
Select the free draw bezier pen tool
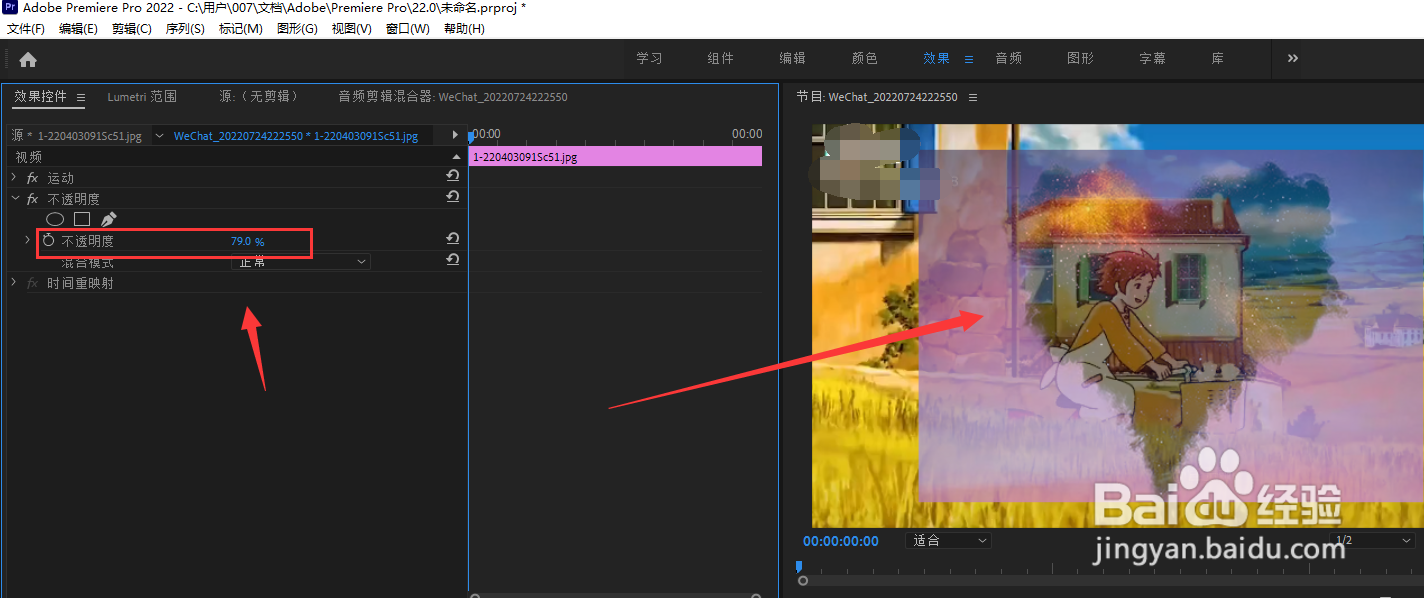point(109,219)
